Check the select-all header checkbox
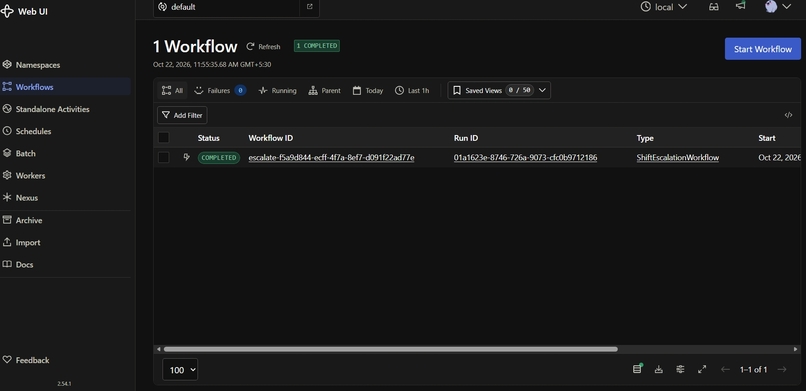 tap(163, 138)
